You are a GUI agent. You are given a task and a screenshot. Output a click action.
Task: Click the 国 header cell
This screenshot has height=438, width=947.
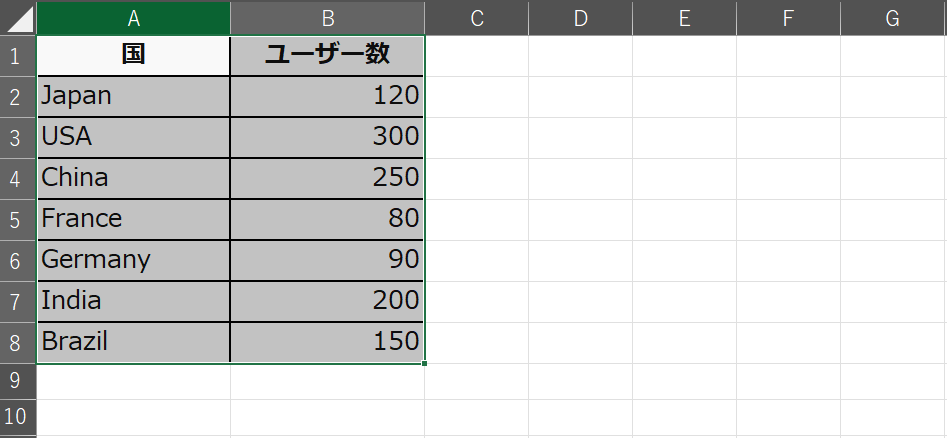(133, 56)
